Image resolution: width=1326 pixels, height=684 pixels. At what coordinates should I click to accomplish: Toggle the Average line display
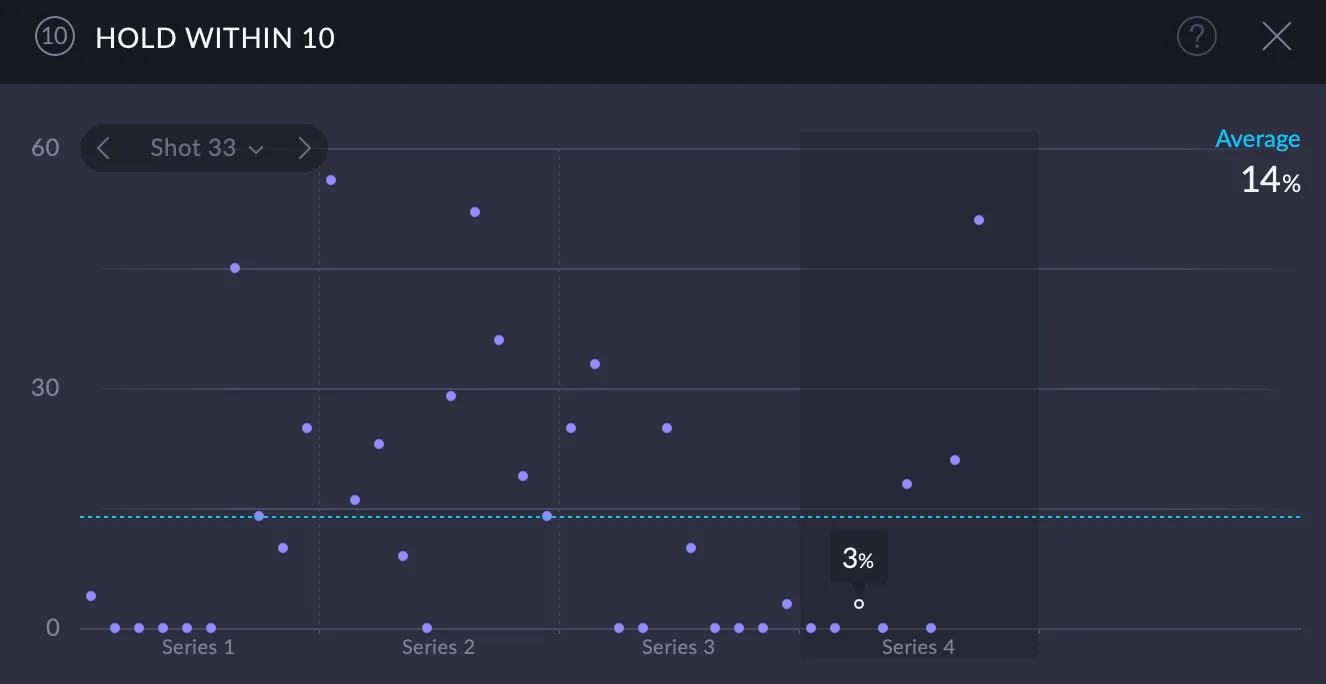click(x=1258, y=138)
